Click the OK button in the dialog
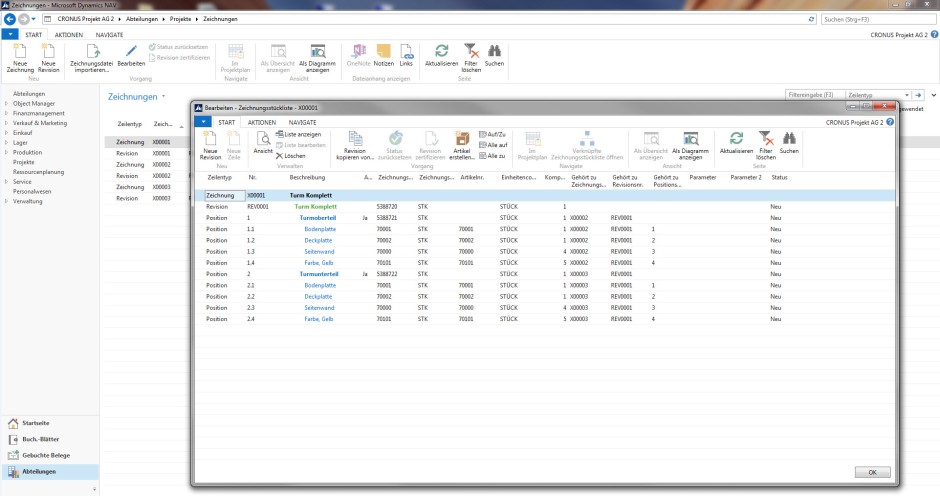 [x=872, y=472]
